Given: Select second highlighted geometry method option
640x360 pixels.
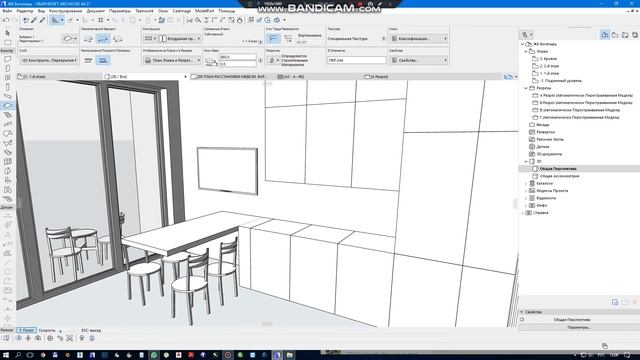Looking at the screenshot, I should (x=103, y=39).
